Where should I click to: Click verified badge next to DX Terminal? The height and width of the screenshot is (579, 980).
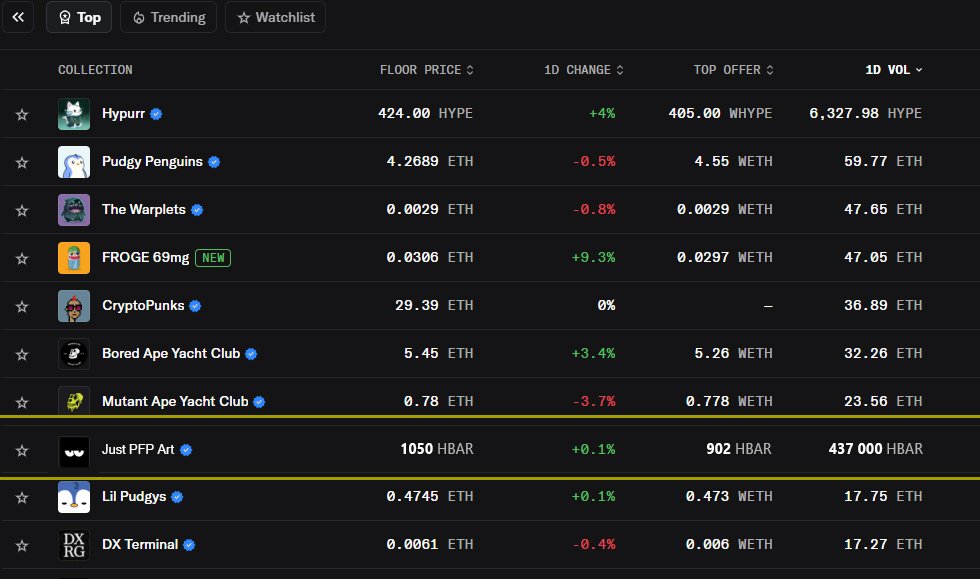189,545
